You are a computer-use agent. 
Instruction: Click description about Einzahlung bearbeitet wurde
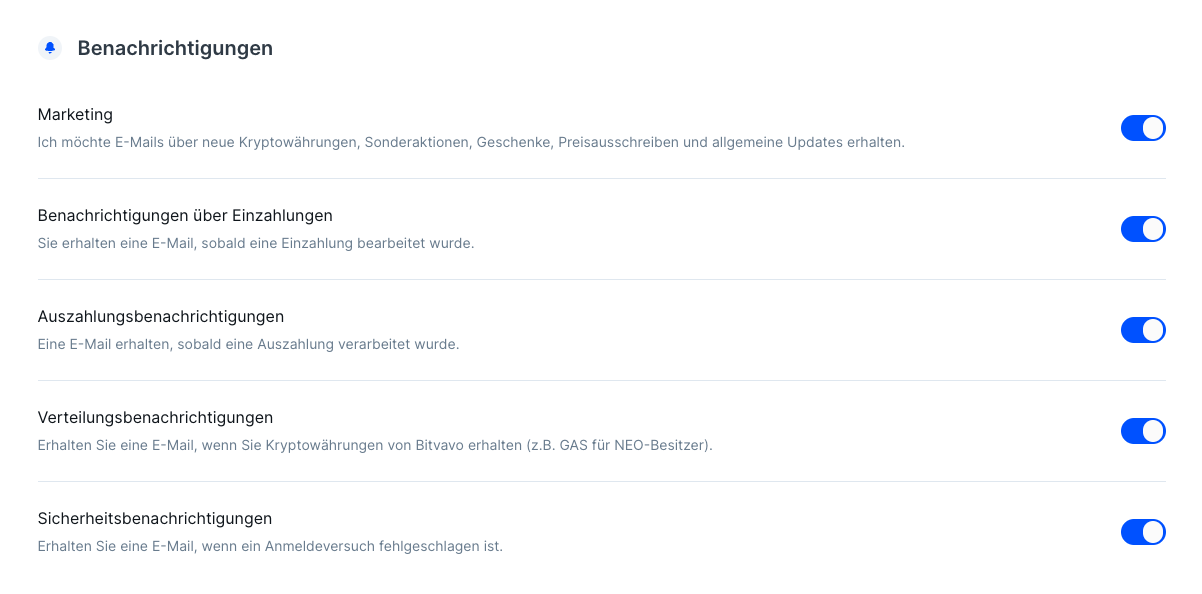coord(256,243)
